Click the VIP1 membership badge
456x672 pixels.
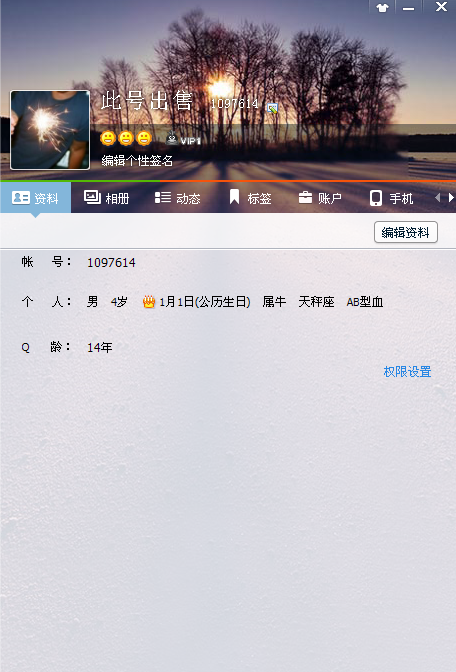click(x=183, y=138)
